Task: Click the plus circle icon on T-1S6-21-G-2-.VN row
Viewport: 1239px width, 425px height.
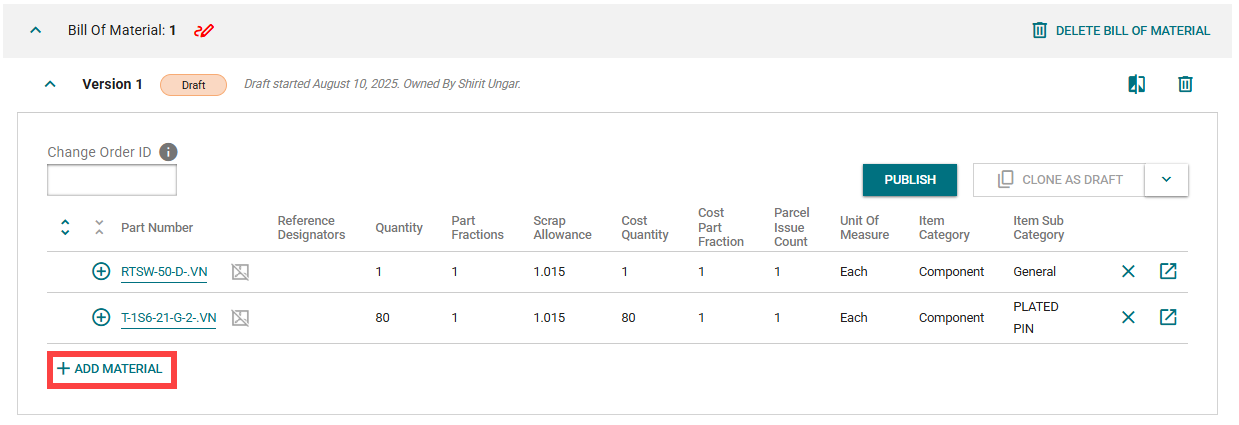Action: coord(101,317)
